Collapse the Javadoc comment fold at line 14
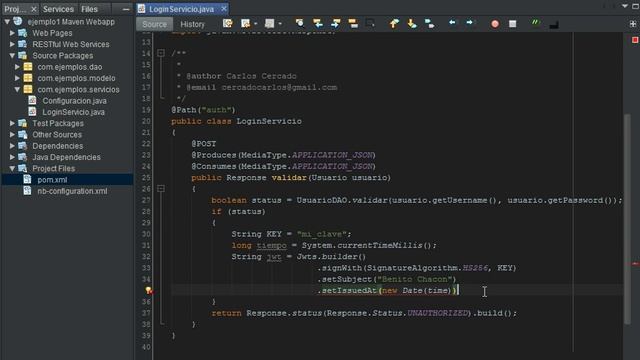The width and height of the screenshot is (640, 360). (161, 53)
